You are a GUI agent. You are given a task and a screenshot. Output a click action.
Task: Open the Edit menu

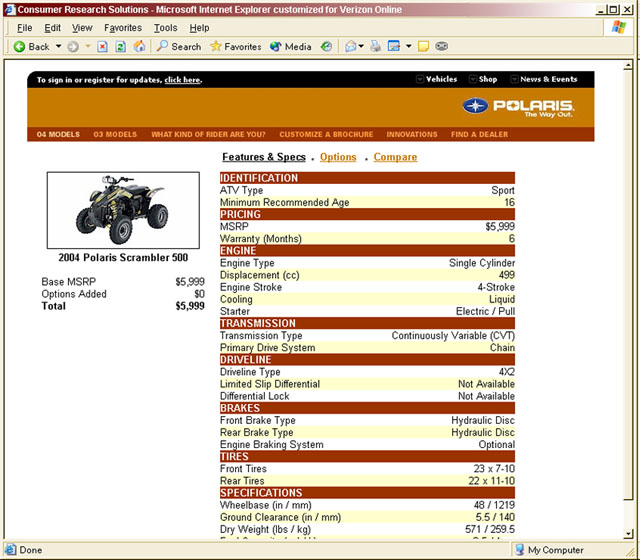pos(52,28)
